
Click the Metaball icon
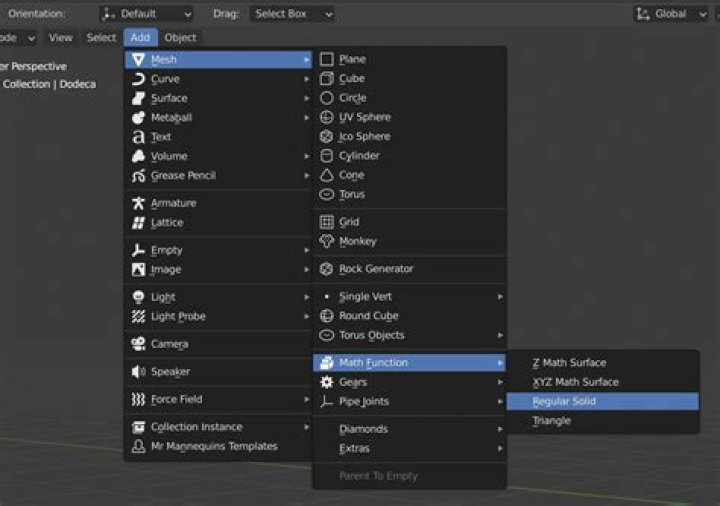point(138,118)
